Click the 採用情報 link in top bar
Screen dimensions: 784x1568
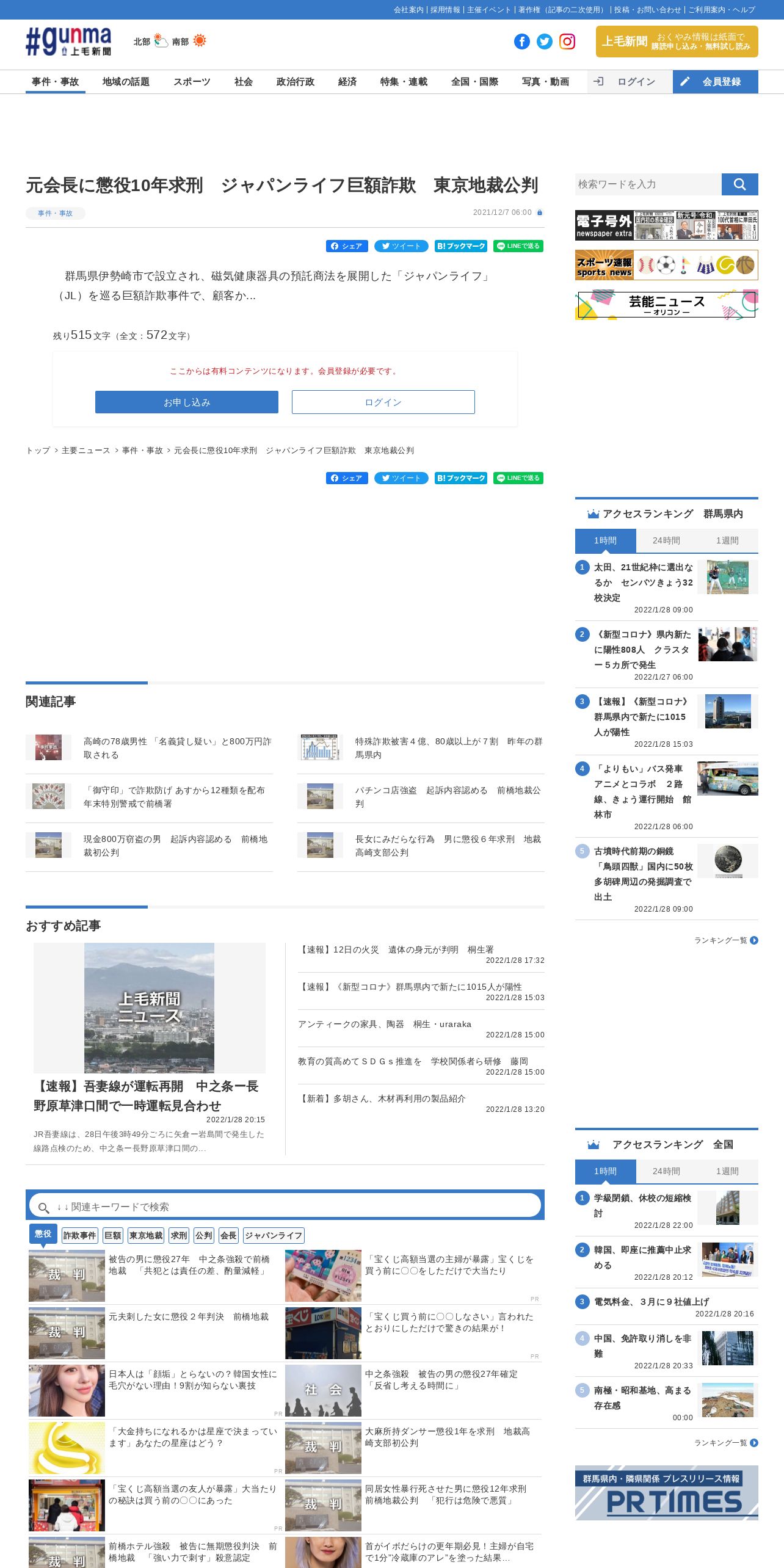(446, 10)
